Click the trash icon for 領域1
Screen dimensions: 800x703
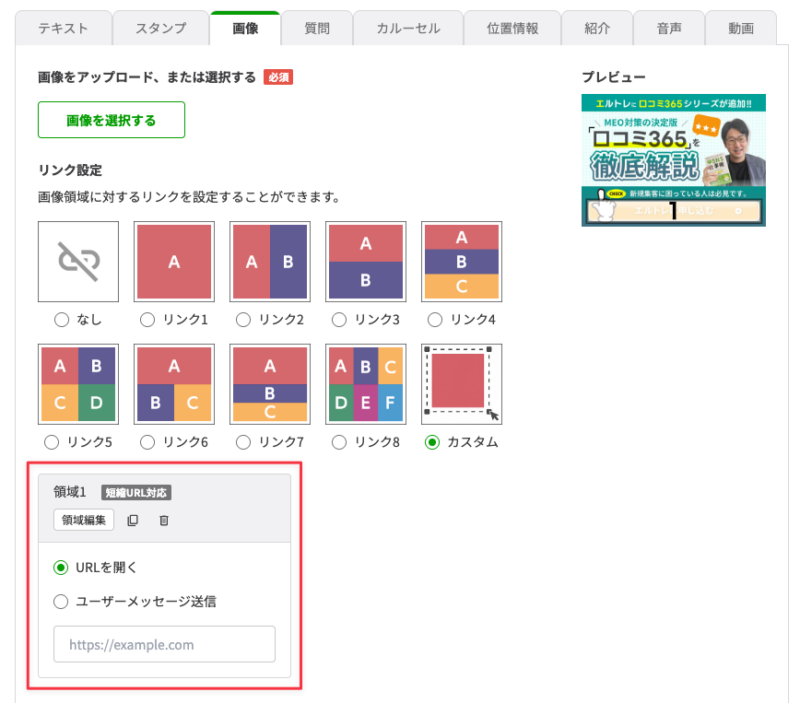[x=164, y=520]
